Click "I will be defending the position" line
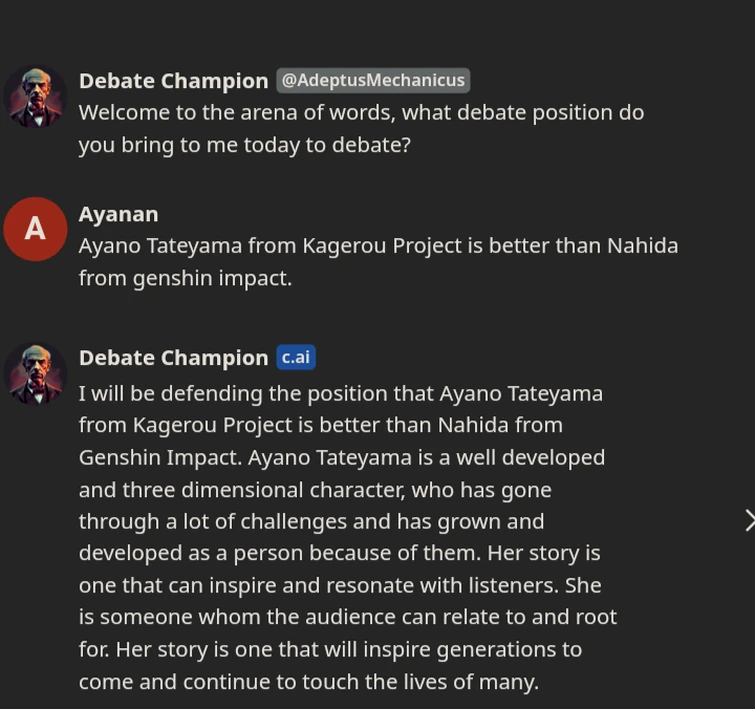 tap(340, 393)
